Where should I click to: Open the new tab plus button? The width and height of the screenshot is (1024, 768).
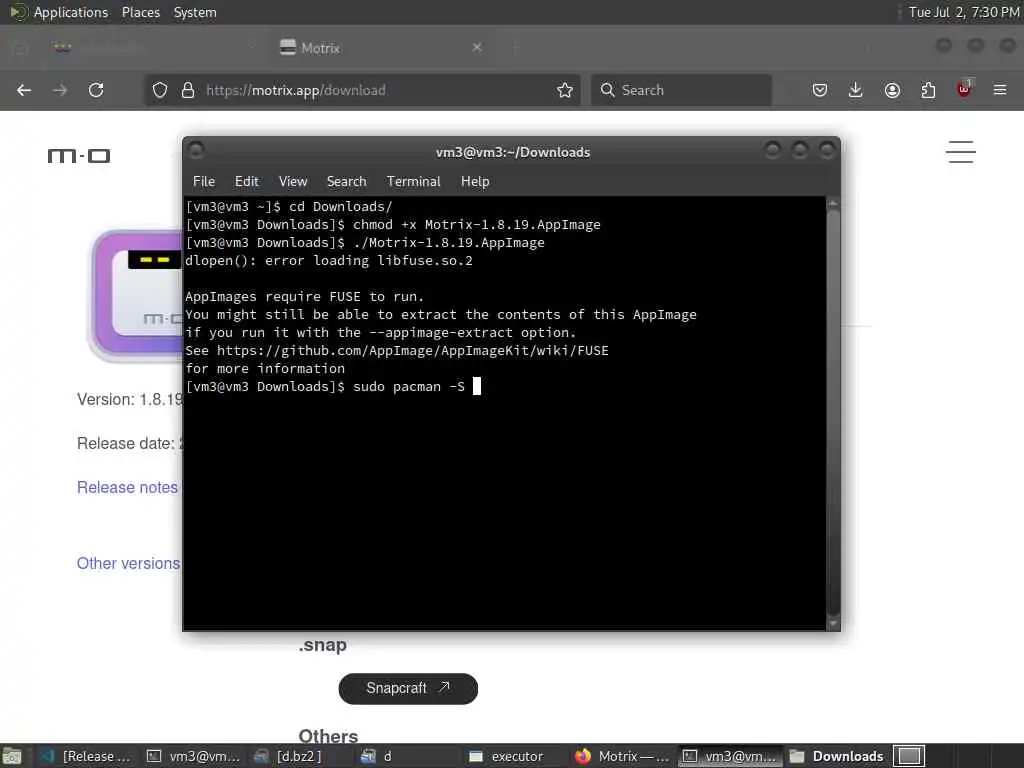(515, 47)
